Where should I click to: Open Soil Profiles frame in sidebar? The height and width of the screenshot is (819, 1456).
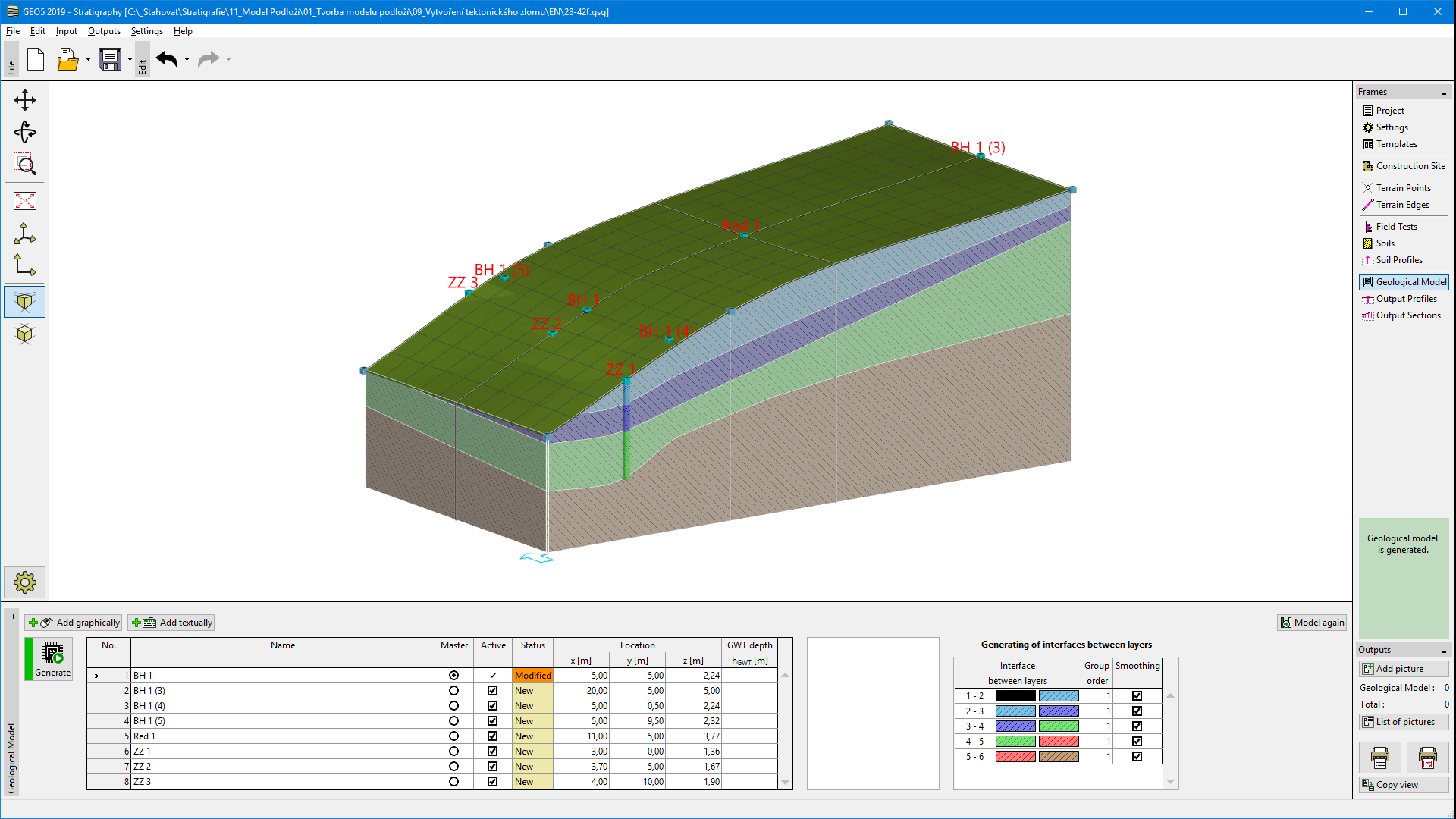(x=1398, y=260)
